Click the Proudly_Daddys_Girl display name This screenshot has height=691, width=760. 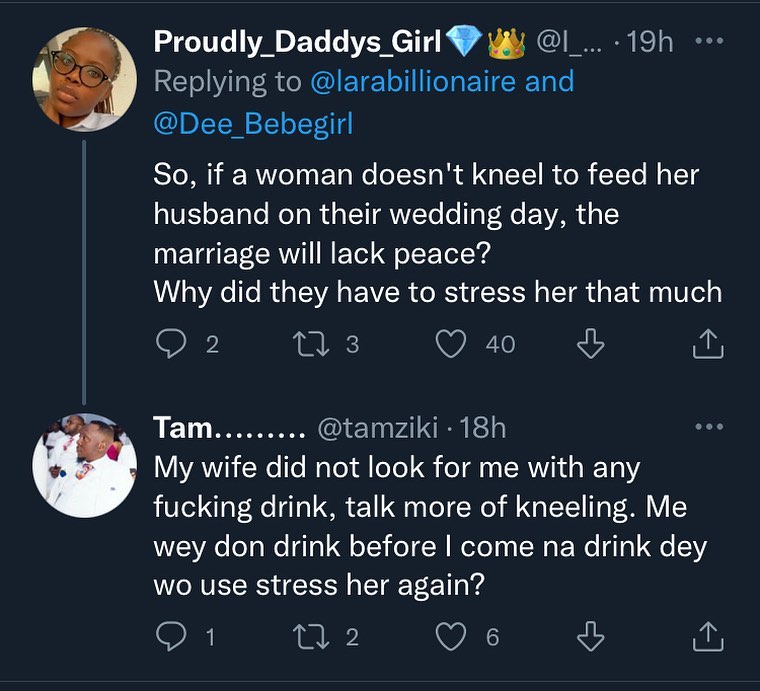296,43
